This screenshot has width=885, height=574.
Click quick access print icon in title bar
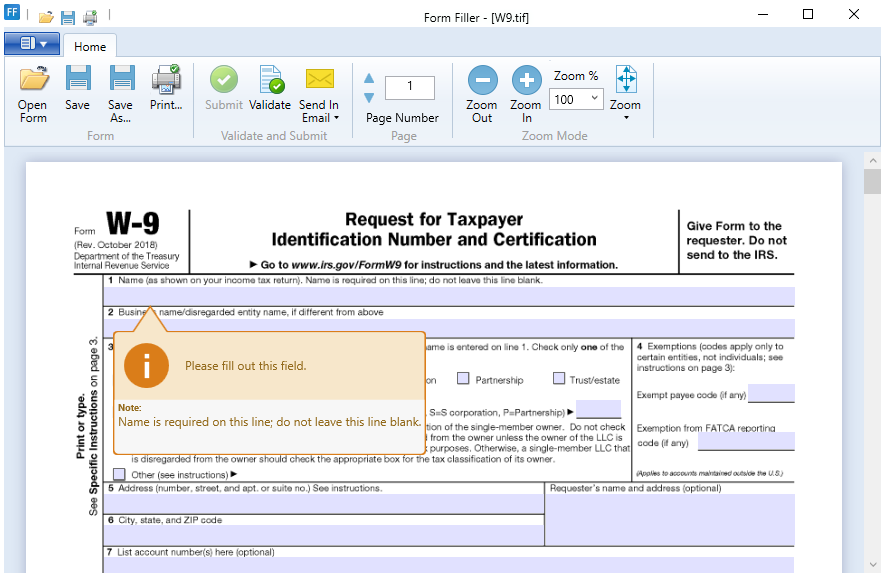(x=90, y=17)
